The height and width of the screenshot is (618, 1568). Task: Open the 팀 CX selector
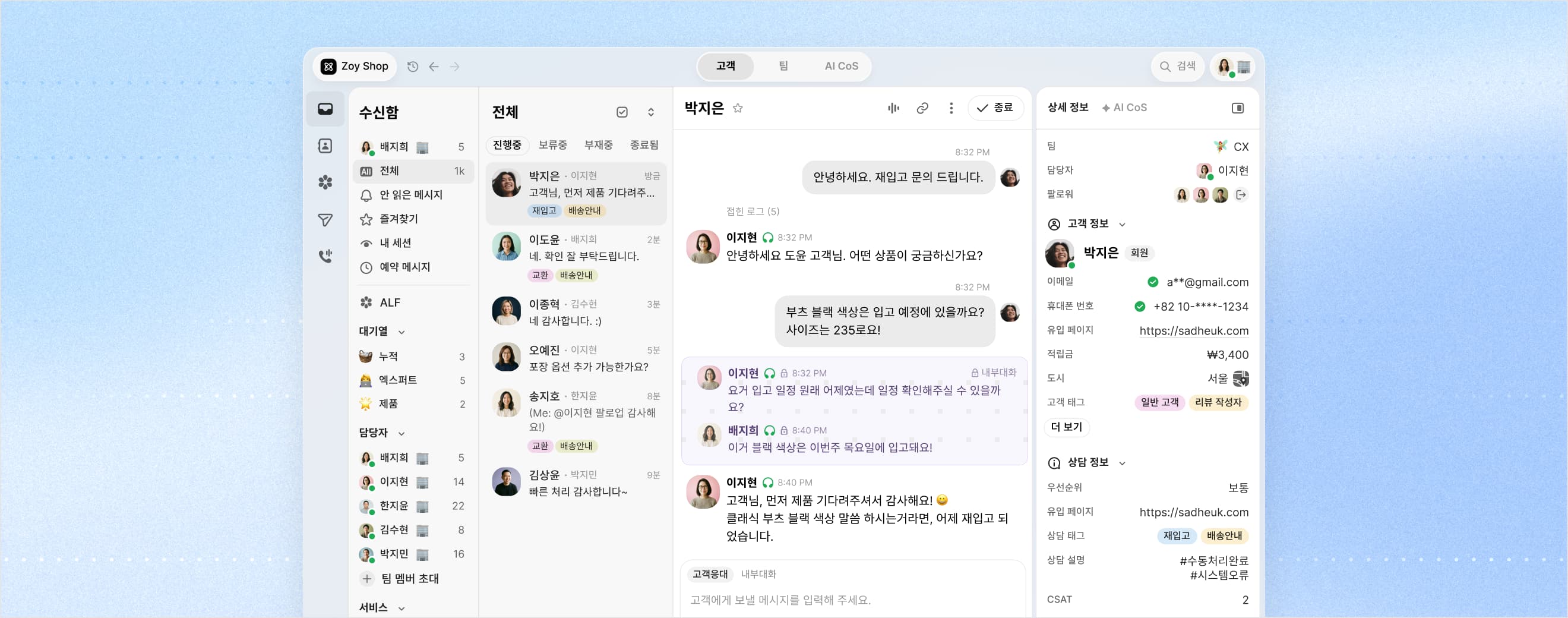tap(1231, 147)
